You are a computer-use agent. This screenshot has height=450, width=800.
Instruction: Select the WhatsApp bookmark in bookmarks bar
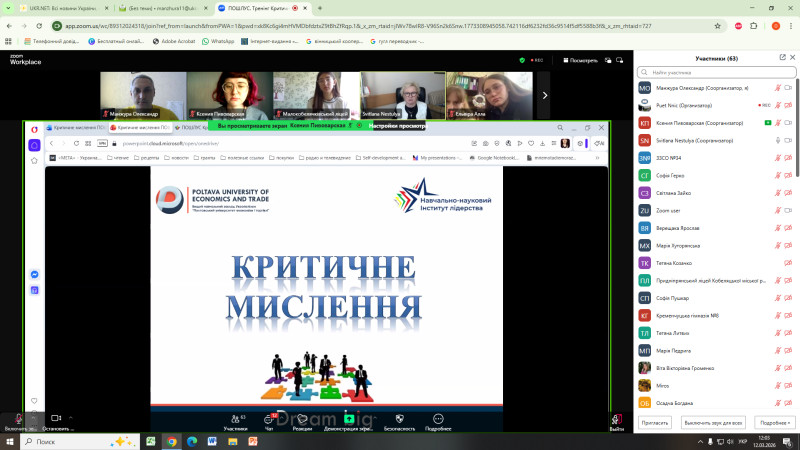coord(217,41)
